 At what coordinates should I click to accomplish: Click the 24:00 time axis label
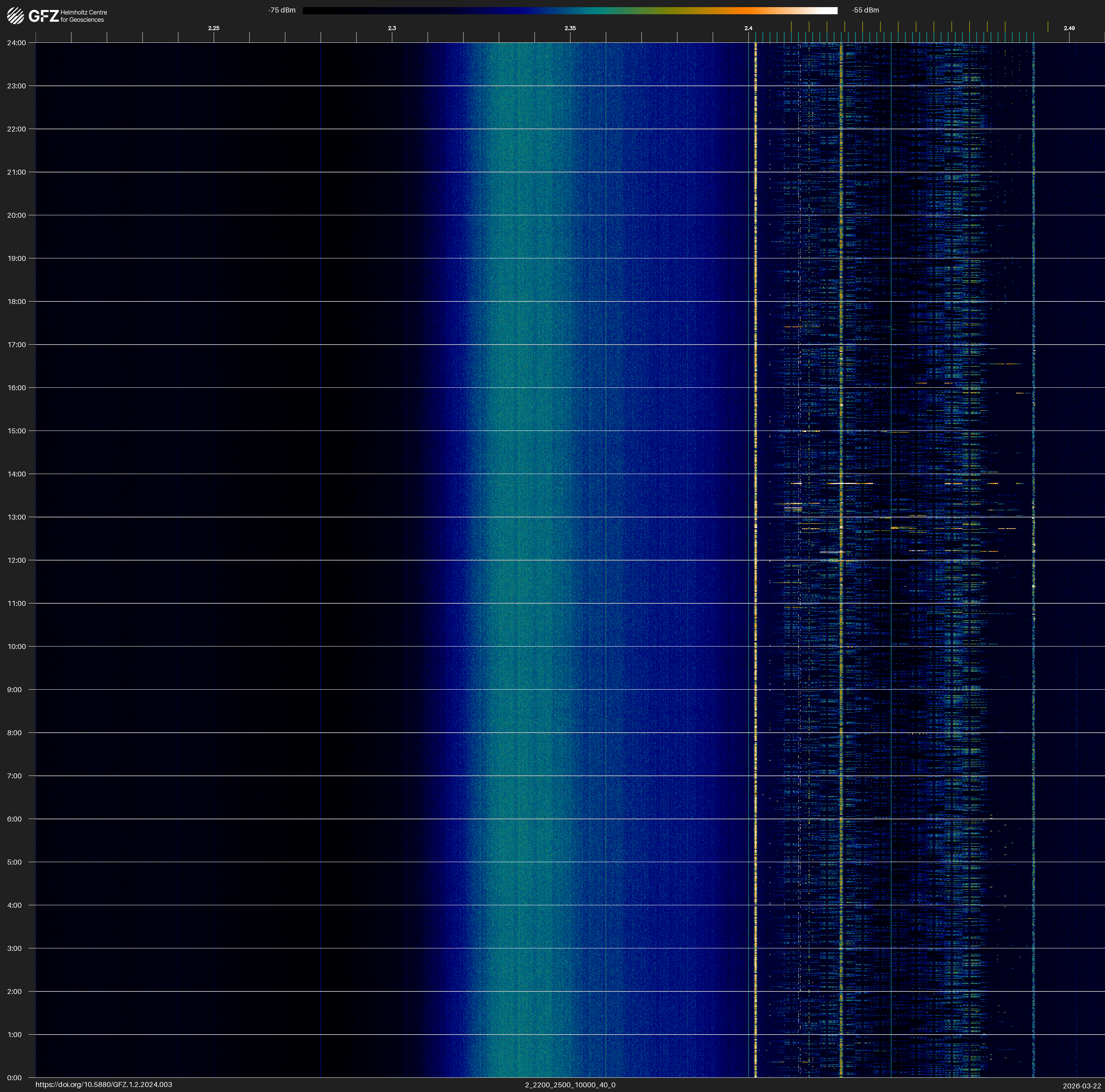pyautogui.click(x=17, y=43)
